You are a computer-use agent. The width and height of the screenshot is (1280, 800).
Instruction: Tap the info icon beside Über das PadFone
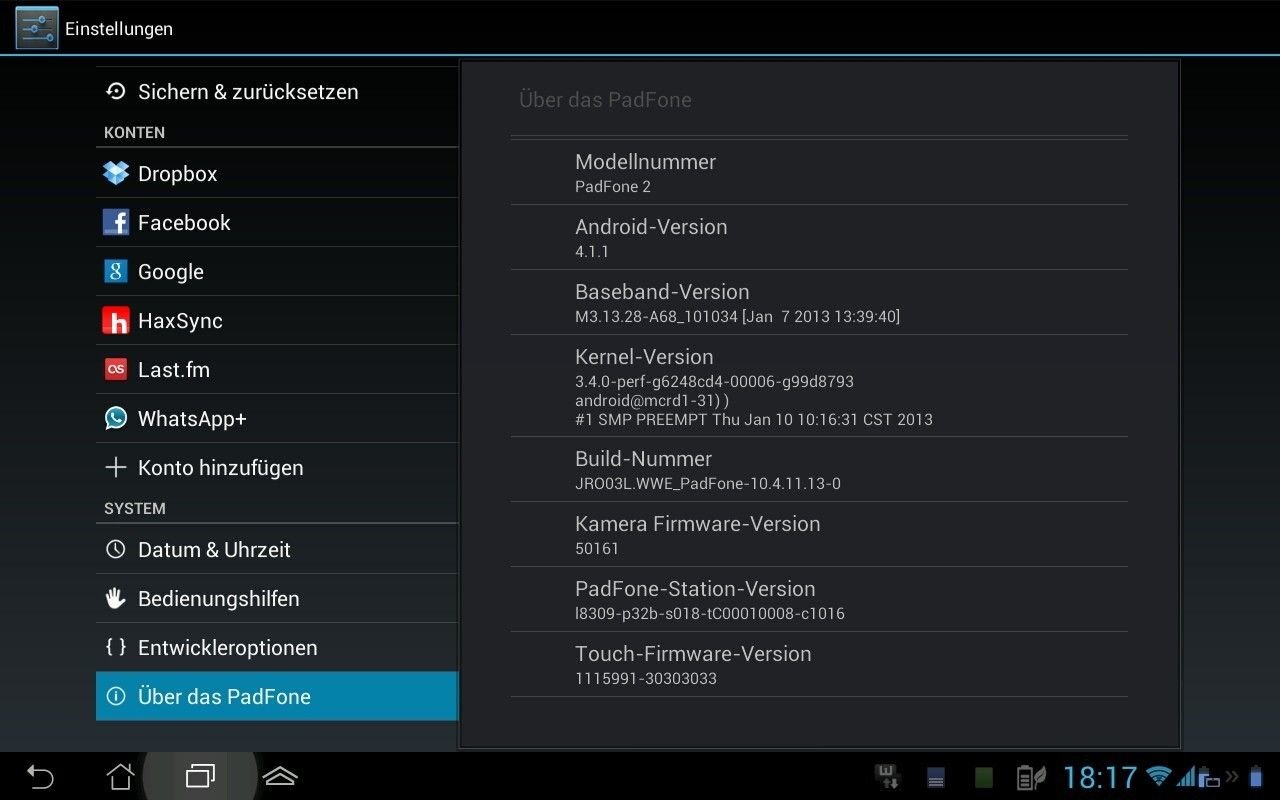pos(116,696)
